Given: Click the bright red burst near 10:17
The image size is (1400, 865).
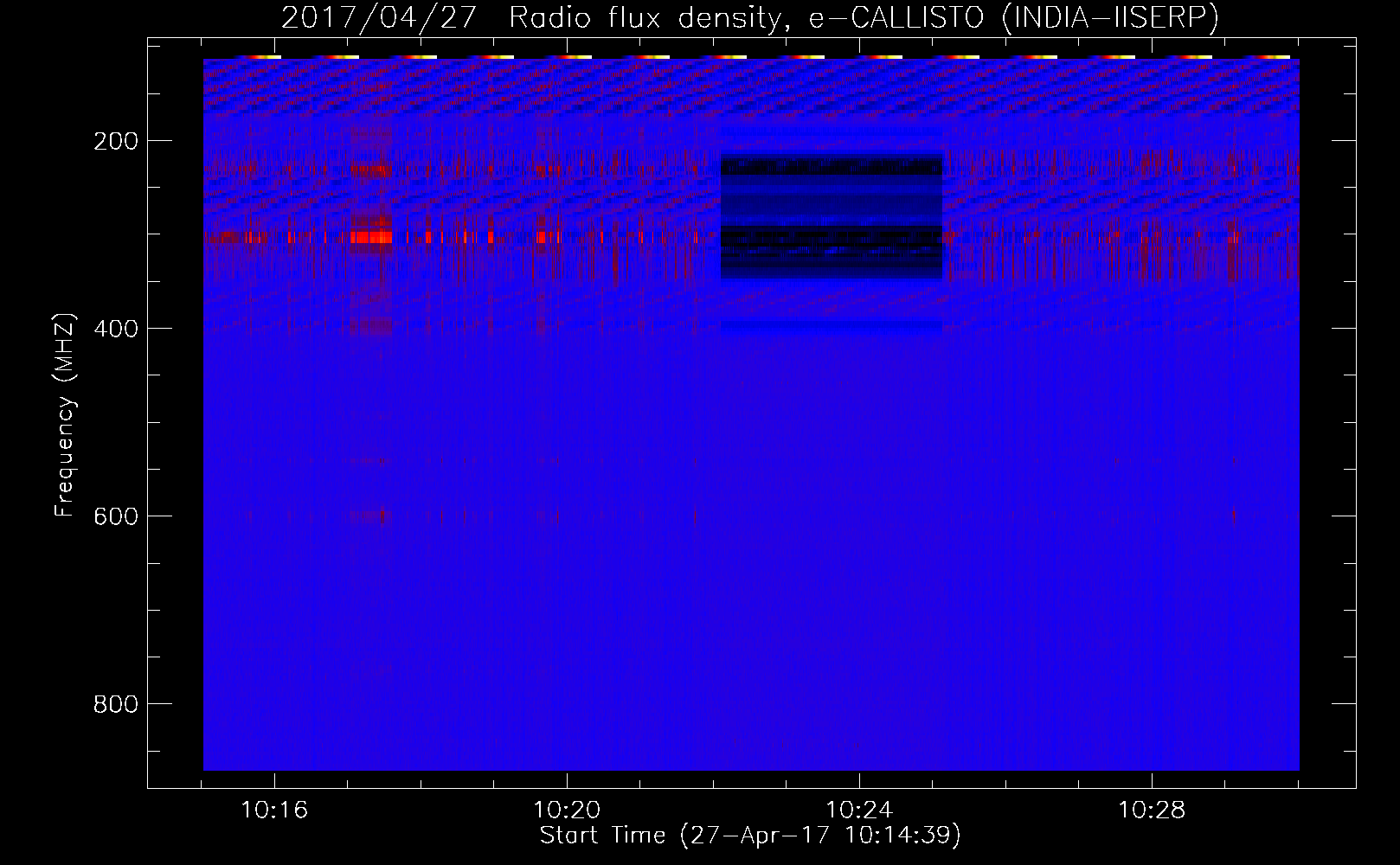Looking at the screenshot, I should [371, 237].
